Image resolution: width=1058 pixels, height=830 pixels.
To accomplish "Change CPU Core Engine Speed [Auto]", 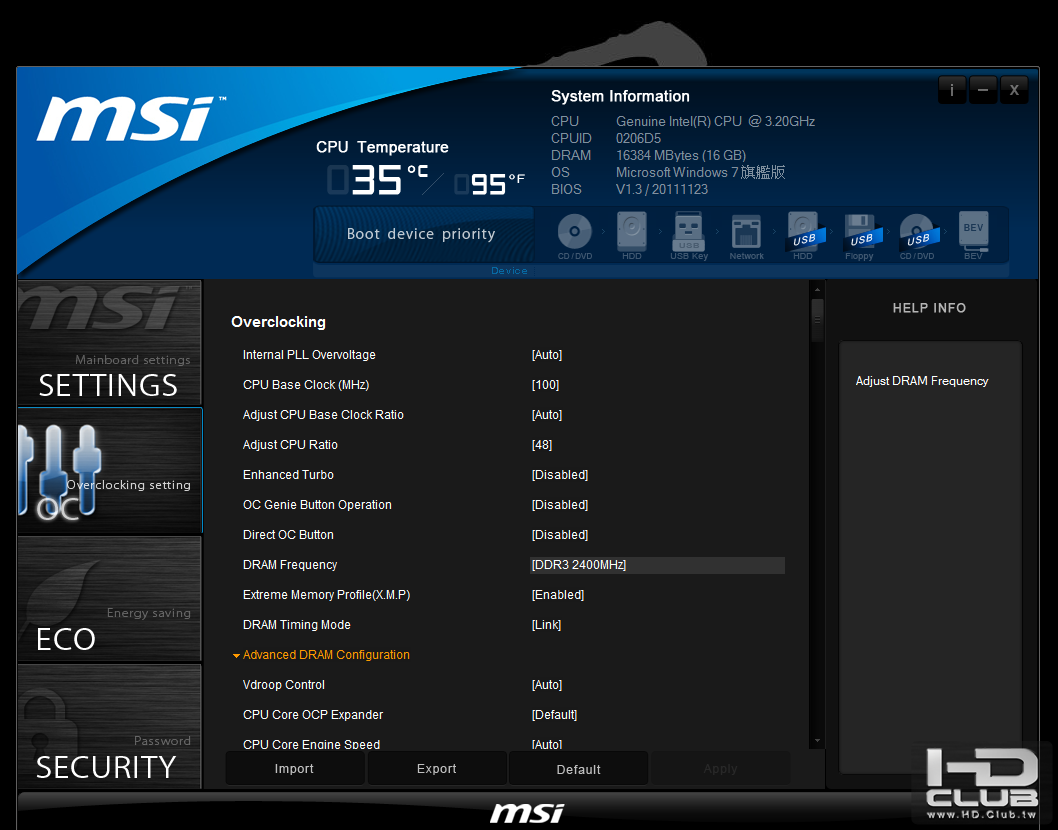I will tap(547, 744).
